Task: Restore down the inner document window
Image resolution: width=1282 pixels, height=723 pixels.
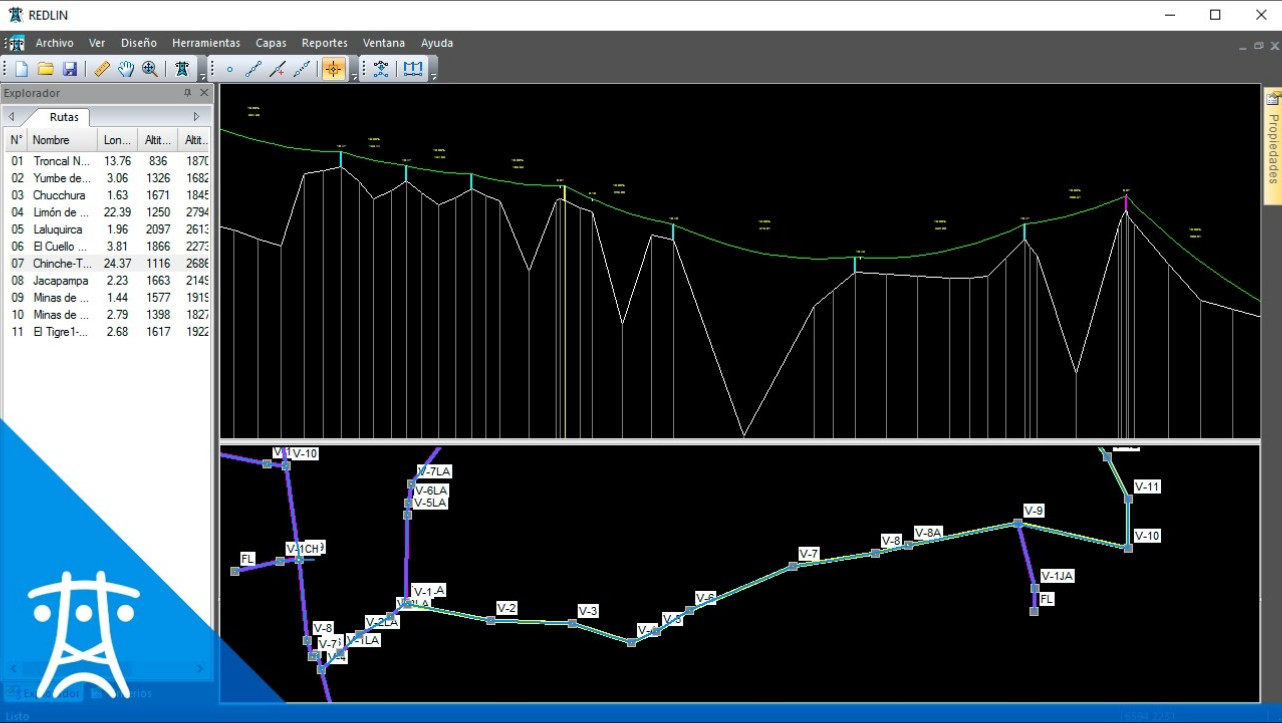Action: click(1259, 45)
